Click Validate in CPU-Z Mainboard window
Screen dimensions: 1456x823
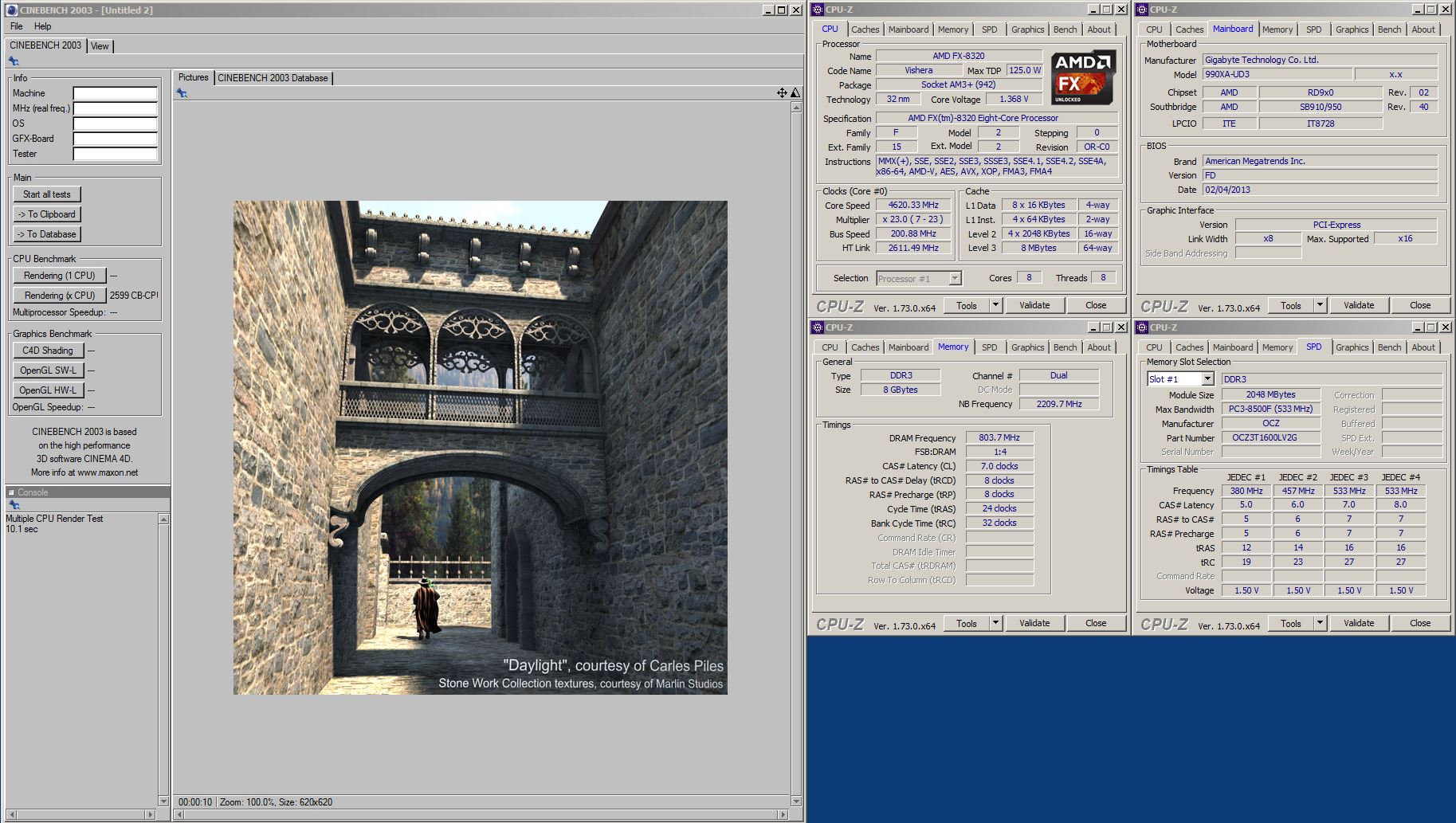tap(1359, 305)
